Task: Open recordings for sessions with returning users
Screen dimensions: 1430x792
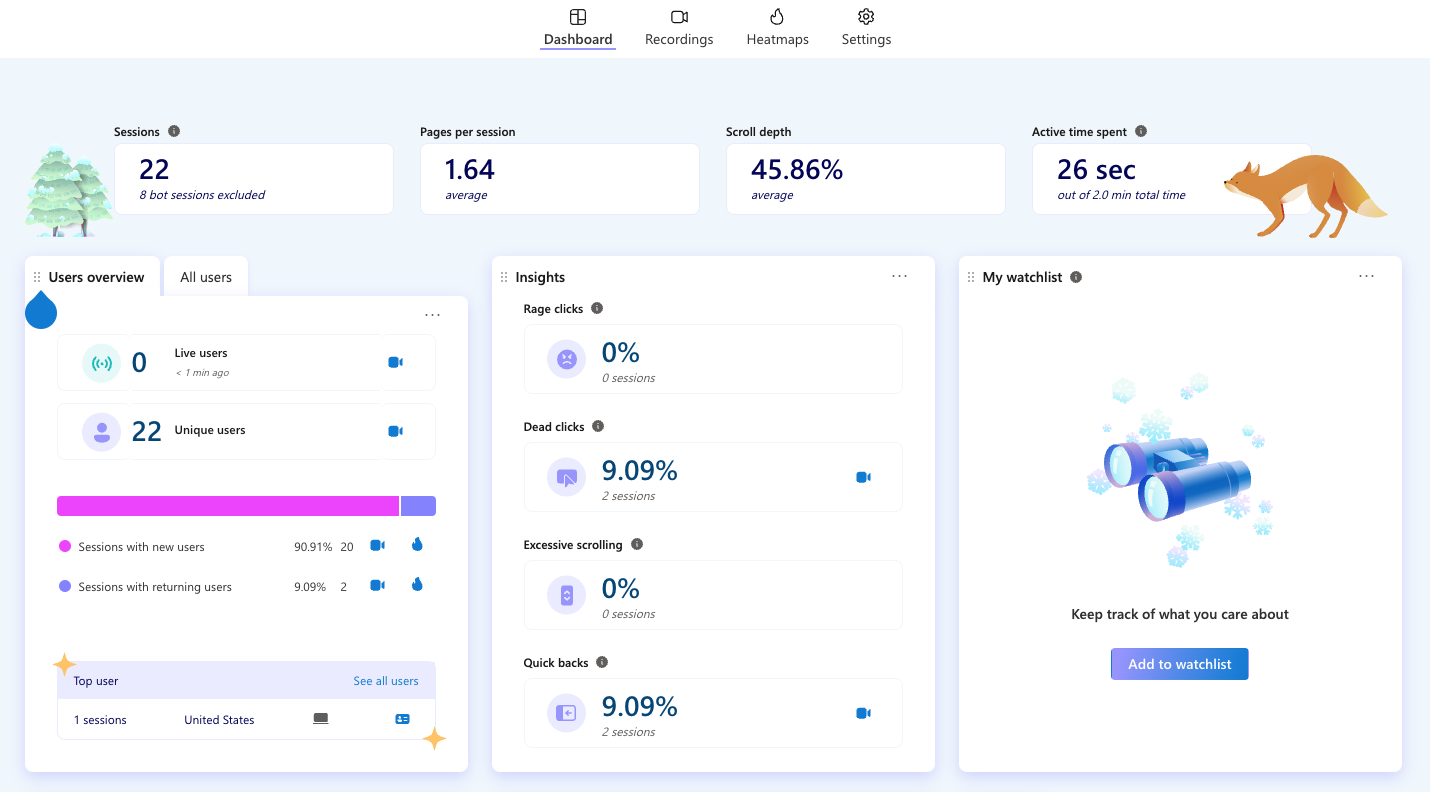Action: (x=377, y=585)
